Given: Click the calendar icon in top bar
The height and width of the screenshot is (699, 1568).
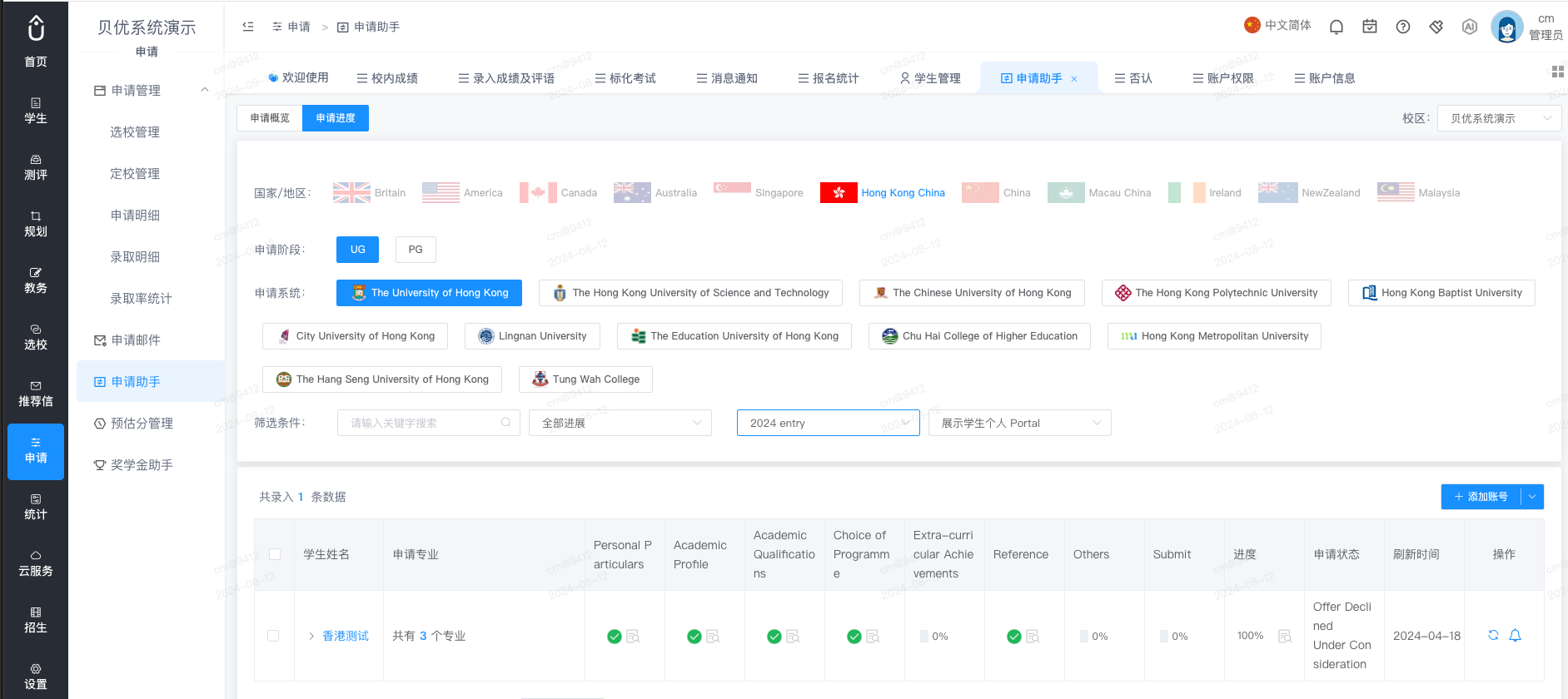Looking at the screenshot, I should [1370, 27].
